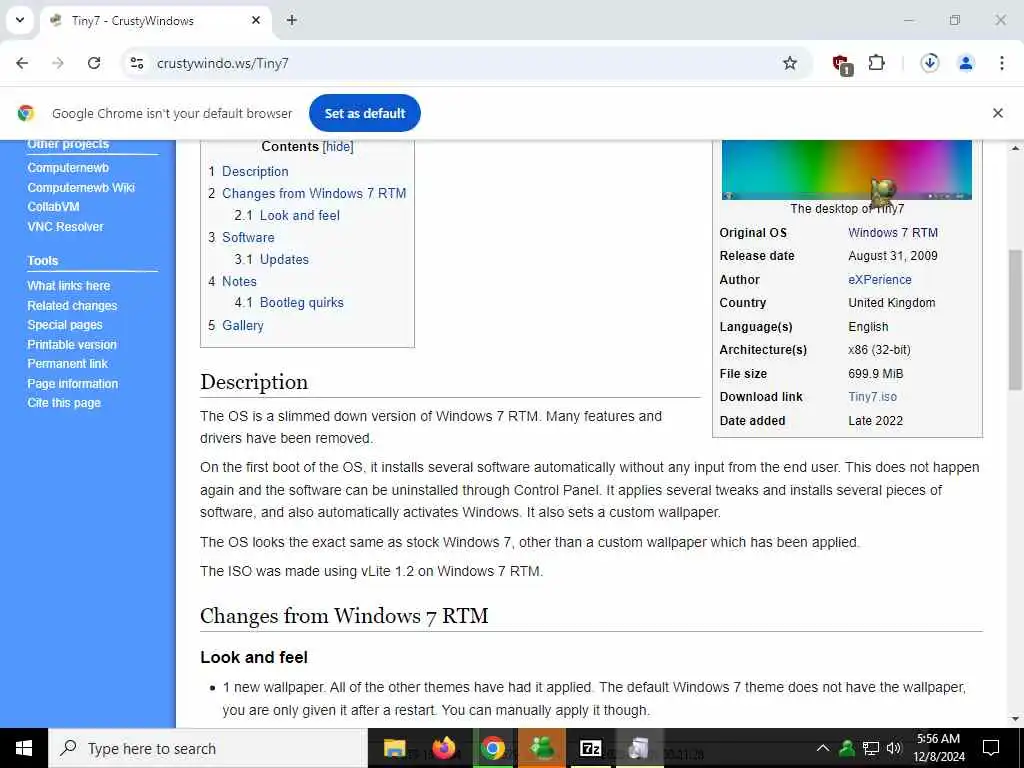Open the Computernewb Wiki sidebar link

[81, 187]
